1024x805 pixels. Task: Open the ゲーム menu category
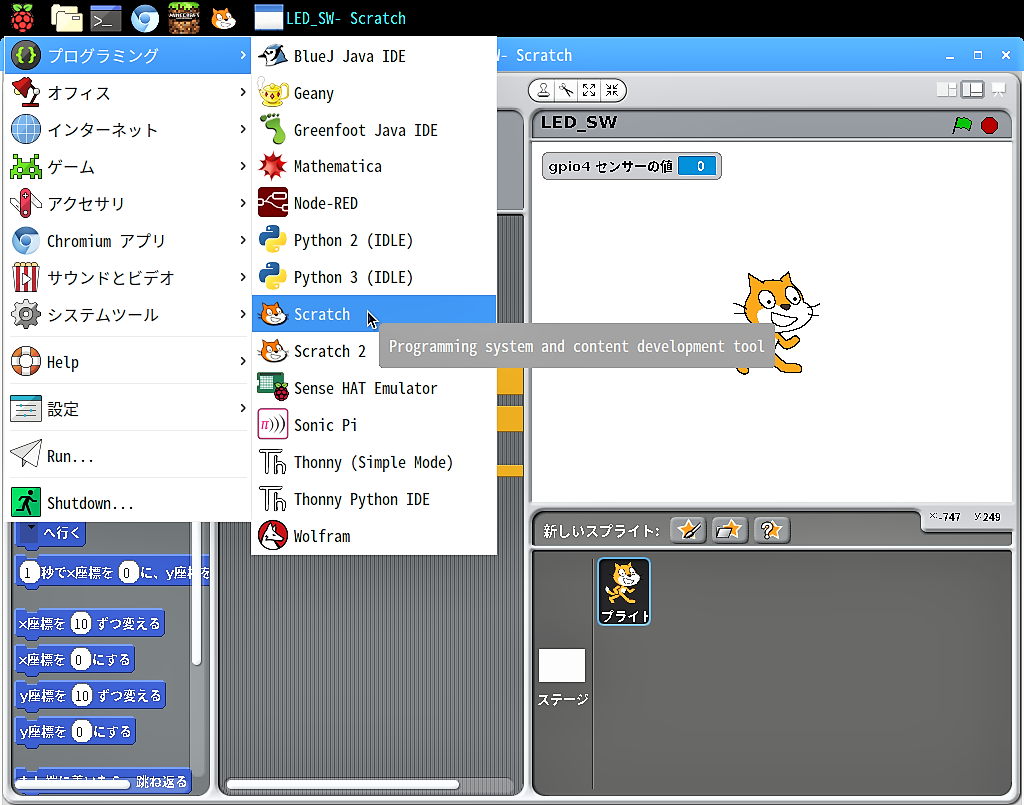coord(129,166)
